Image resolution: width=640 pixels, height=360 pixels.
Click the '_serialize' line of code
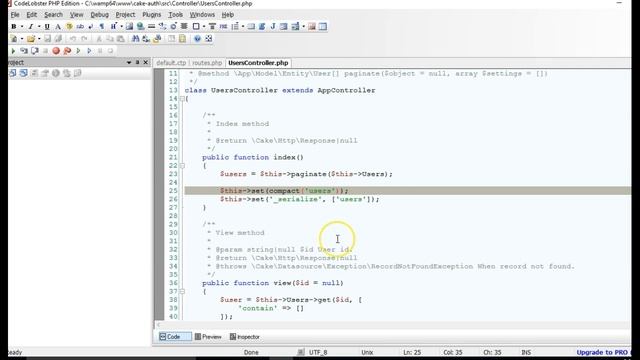click(300, 200)
